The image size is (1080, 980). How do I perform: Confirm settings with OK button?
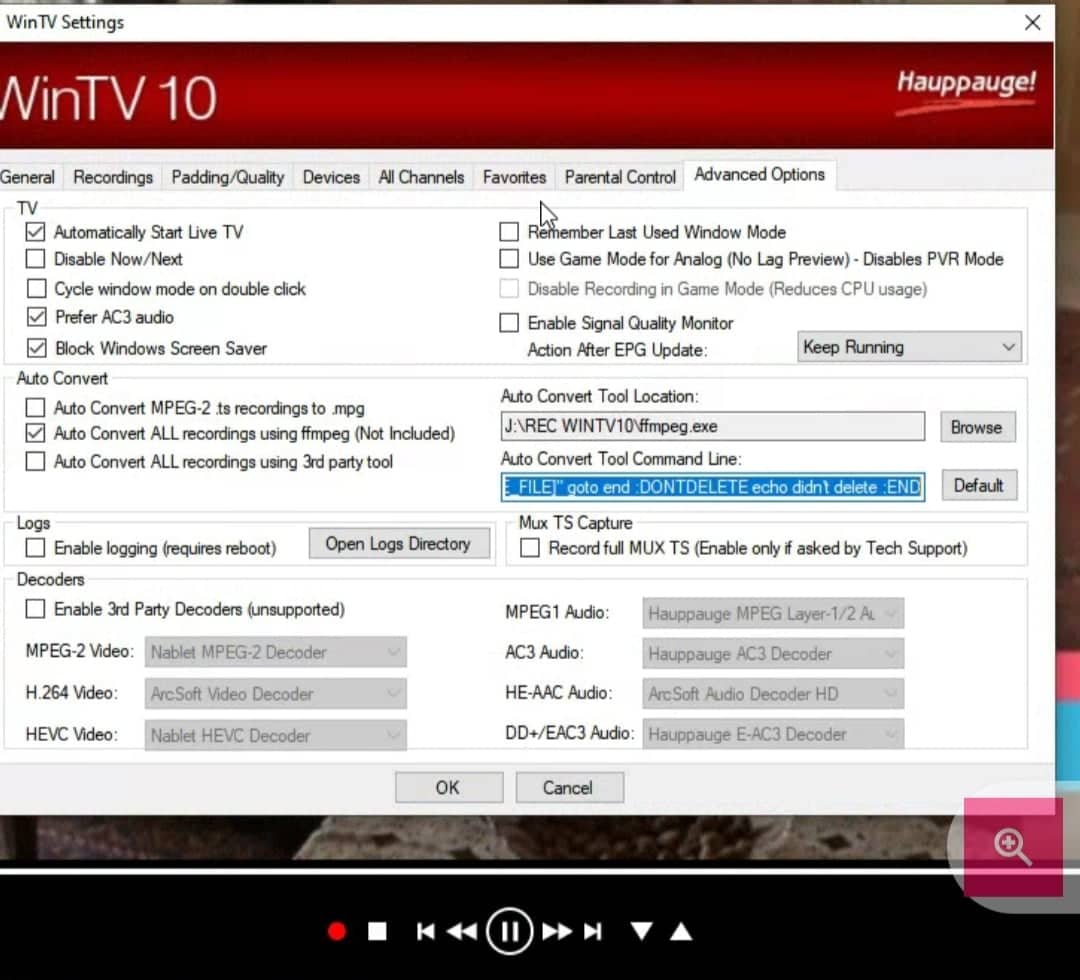(448, 787)
